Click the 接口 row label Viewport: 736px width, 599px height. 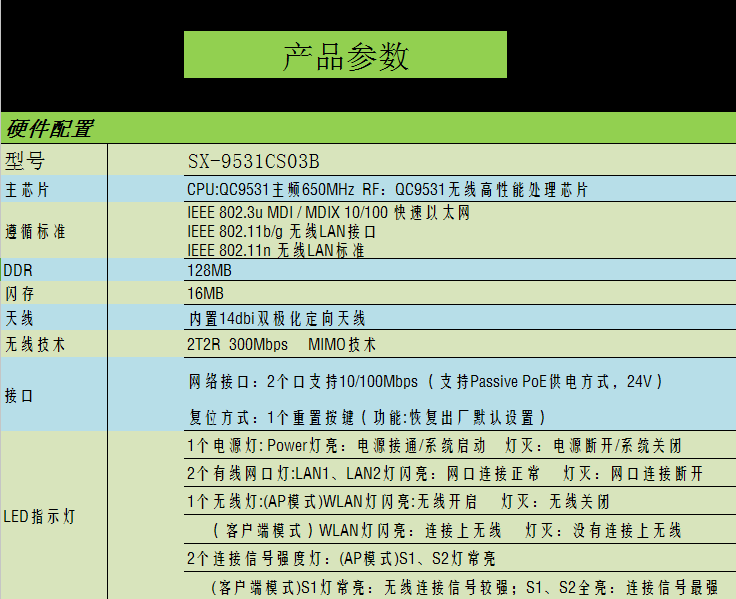pyautogui.click(x=20, y=396)
